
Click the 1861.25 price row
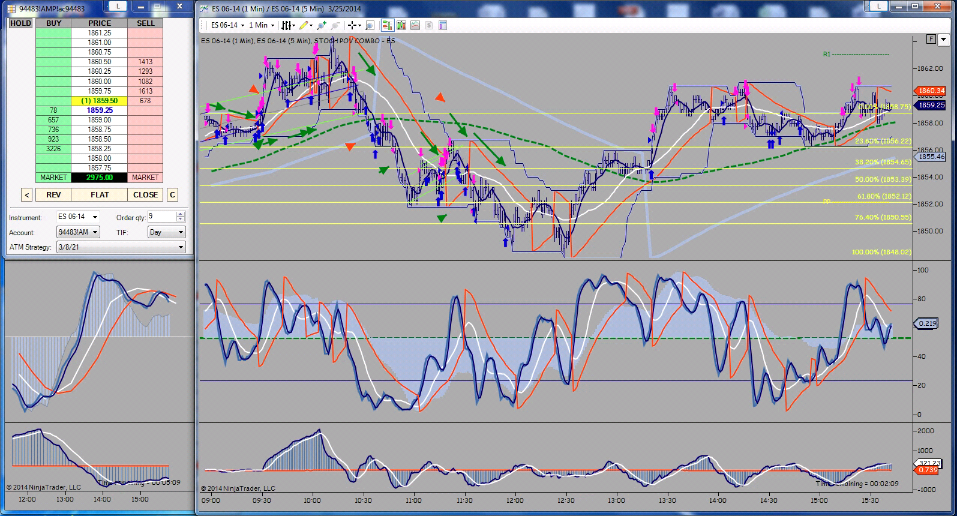(x=99, y=32)
